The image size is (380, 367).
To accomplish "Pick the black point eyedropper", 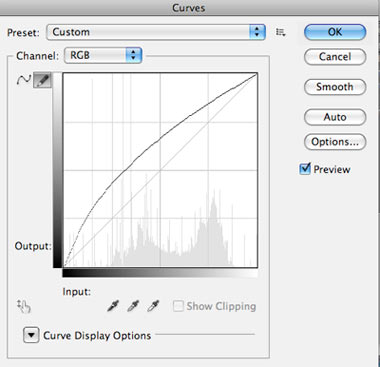I will (x=113, y=306).
